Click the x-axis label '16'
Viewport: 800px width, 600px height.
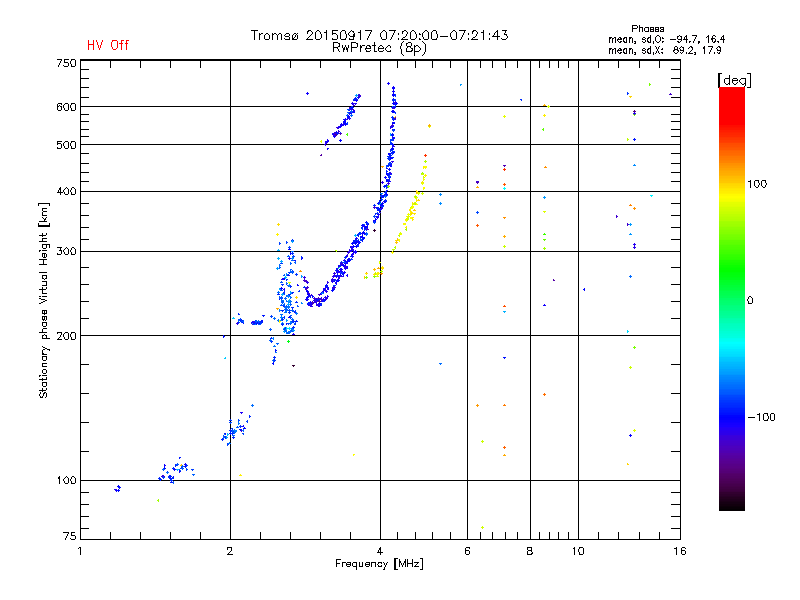(680, 551)
